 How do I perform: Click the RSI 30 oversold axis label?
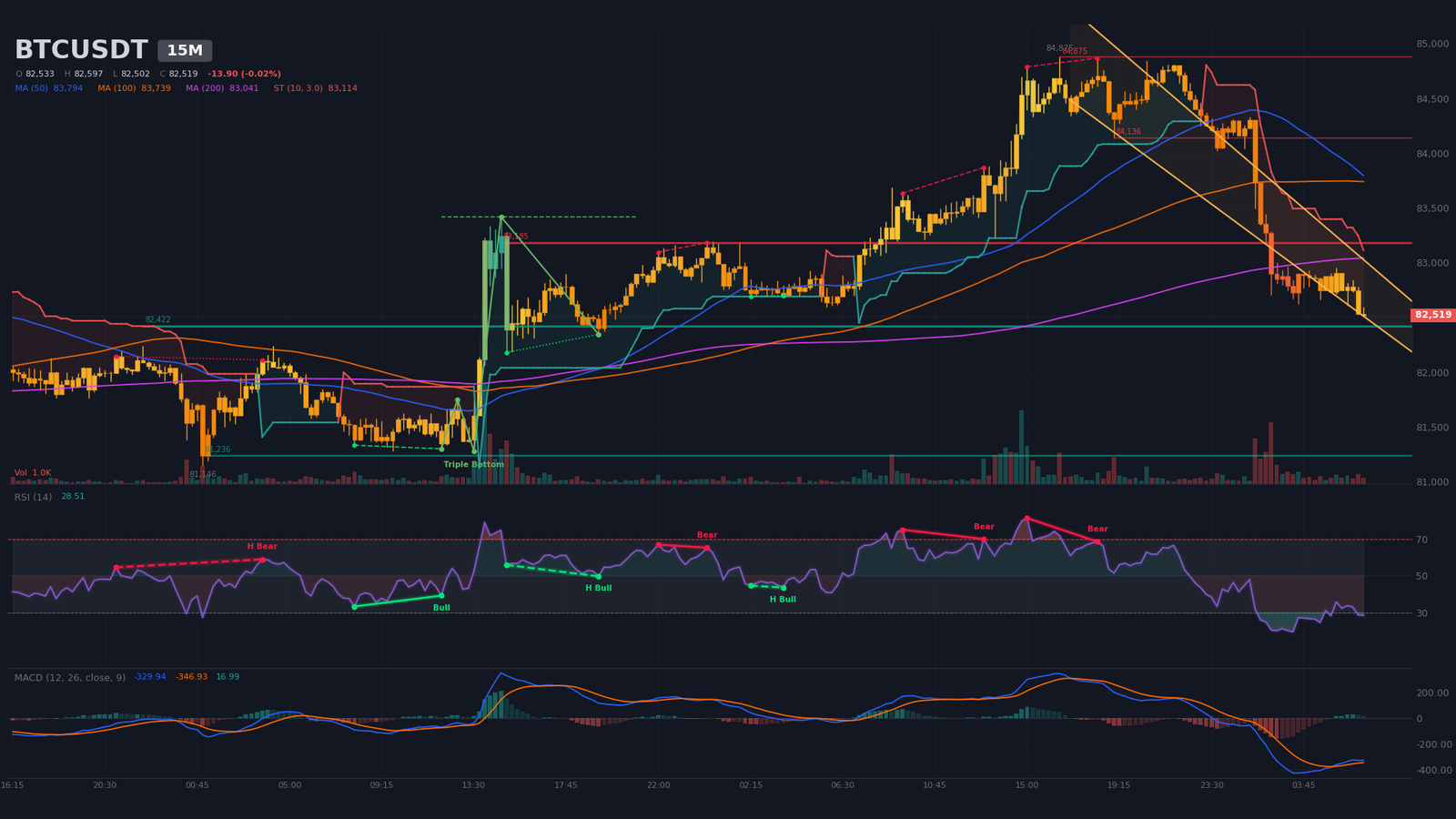pyautogui.click(x=1421, y=613)
